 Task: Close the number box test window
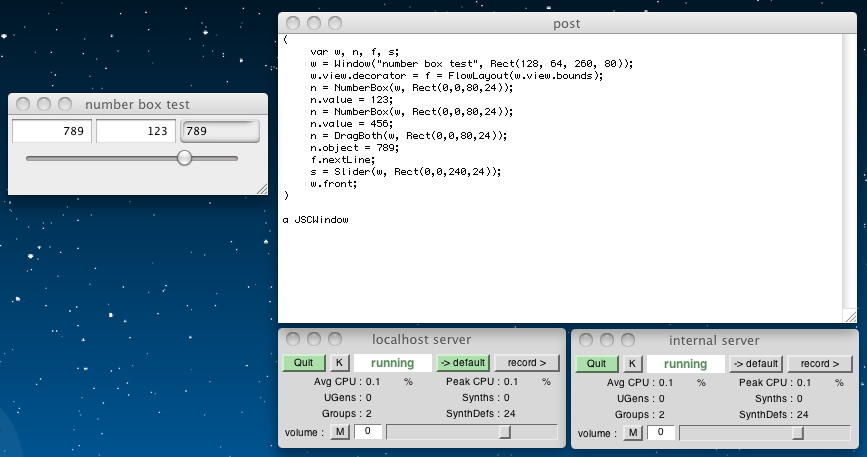(x=25, y=104)
